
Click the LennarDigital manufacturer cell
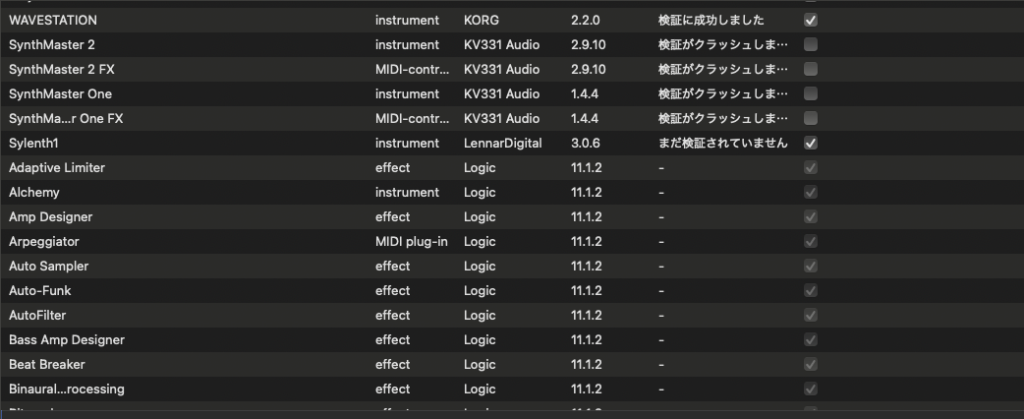pyautogui.click(x=503, y=143)
